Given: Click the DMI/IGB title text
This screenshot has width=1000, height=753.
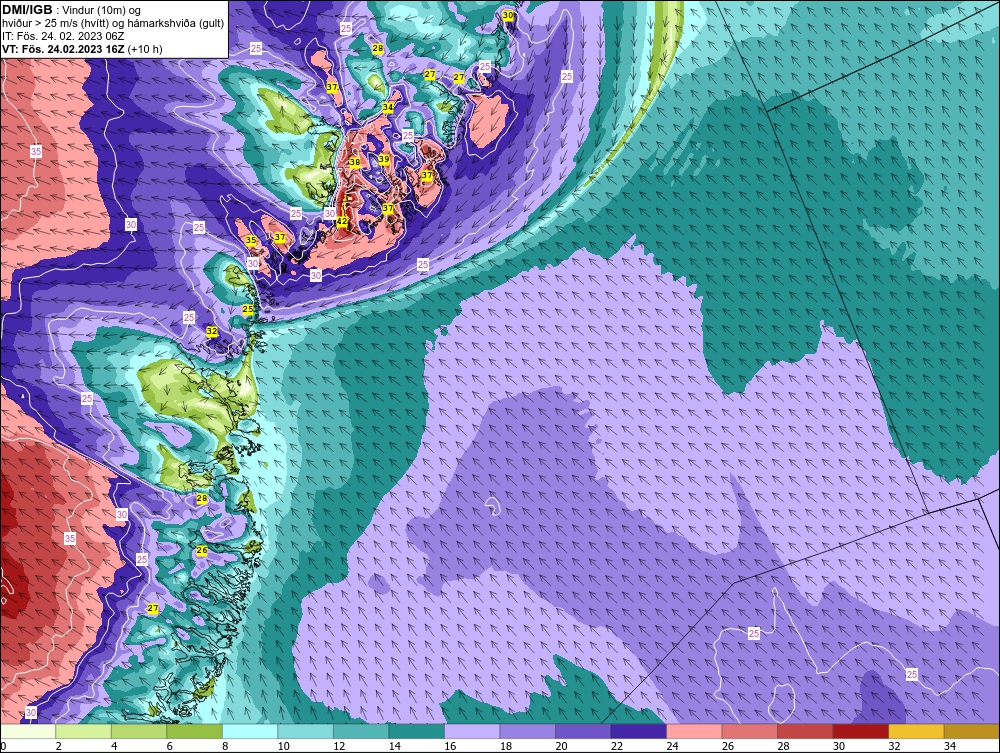Looking at the screenshot, I should (x=27, y=10).
